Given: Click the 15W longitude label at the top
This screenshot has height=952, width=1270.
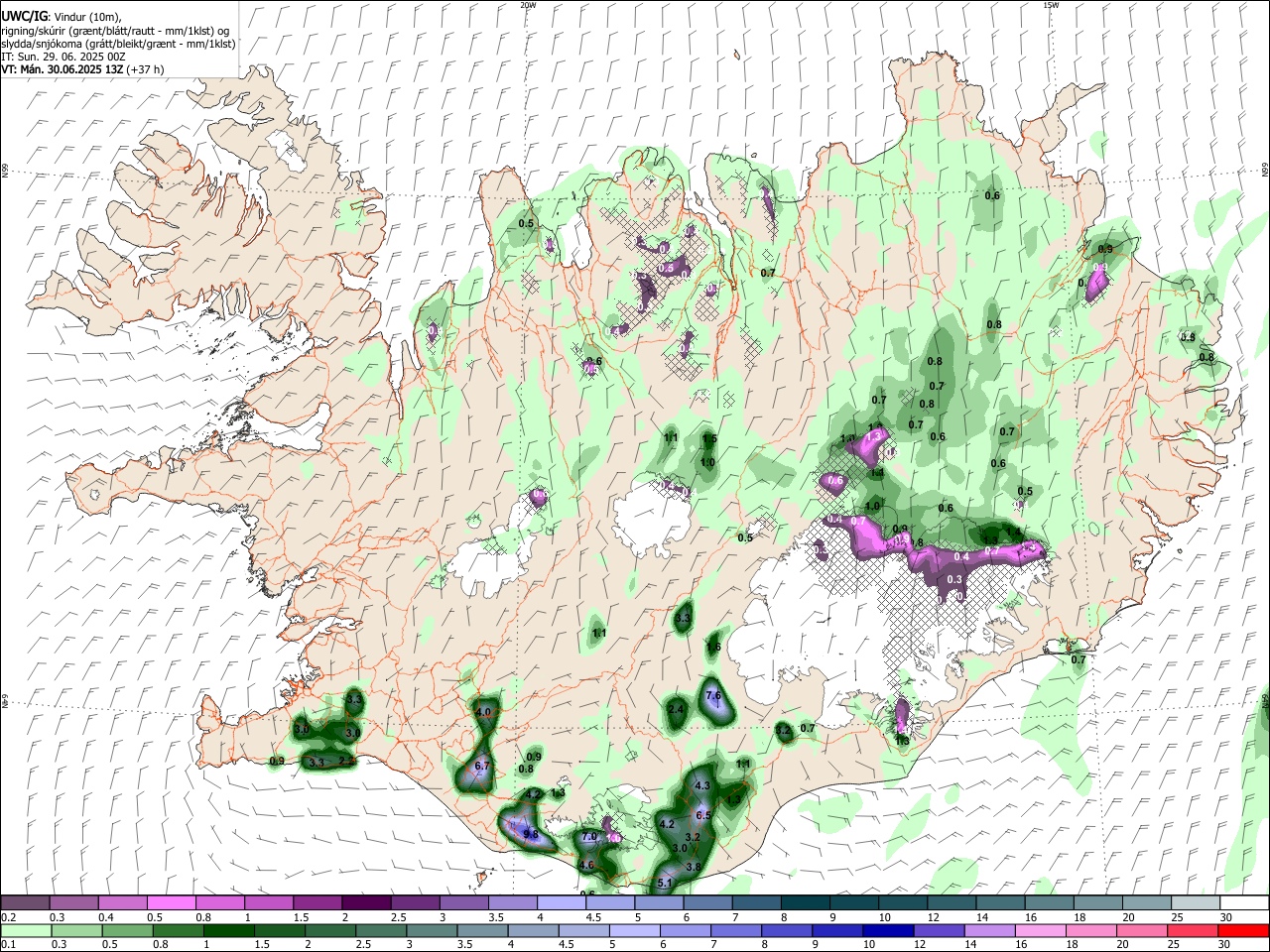Looking at the screenshot, I should [x=1051, y=5].
